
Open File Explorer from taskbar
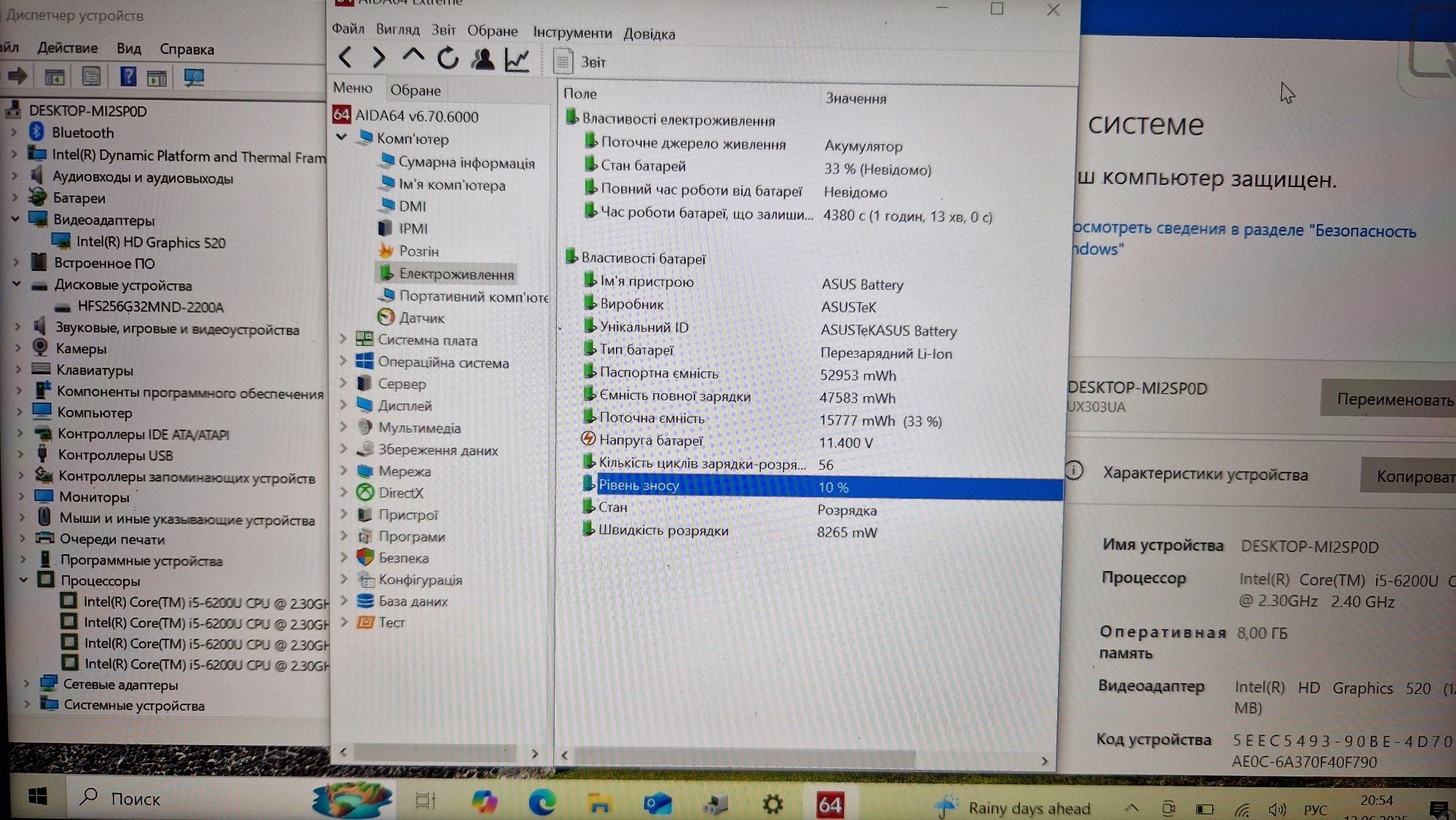[x=600, y=803]
